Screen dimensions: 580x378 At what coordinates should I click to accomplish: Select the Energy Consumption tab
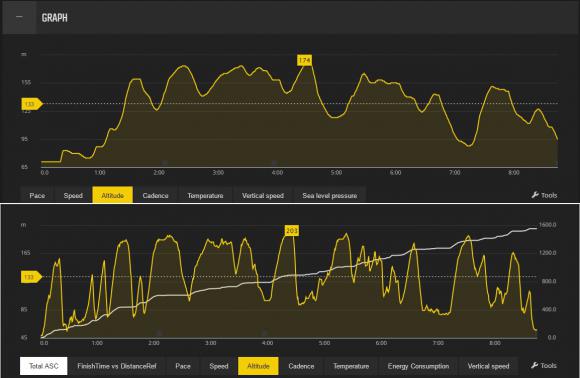[418, 366]
